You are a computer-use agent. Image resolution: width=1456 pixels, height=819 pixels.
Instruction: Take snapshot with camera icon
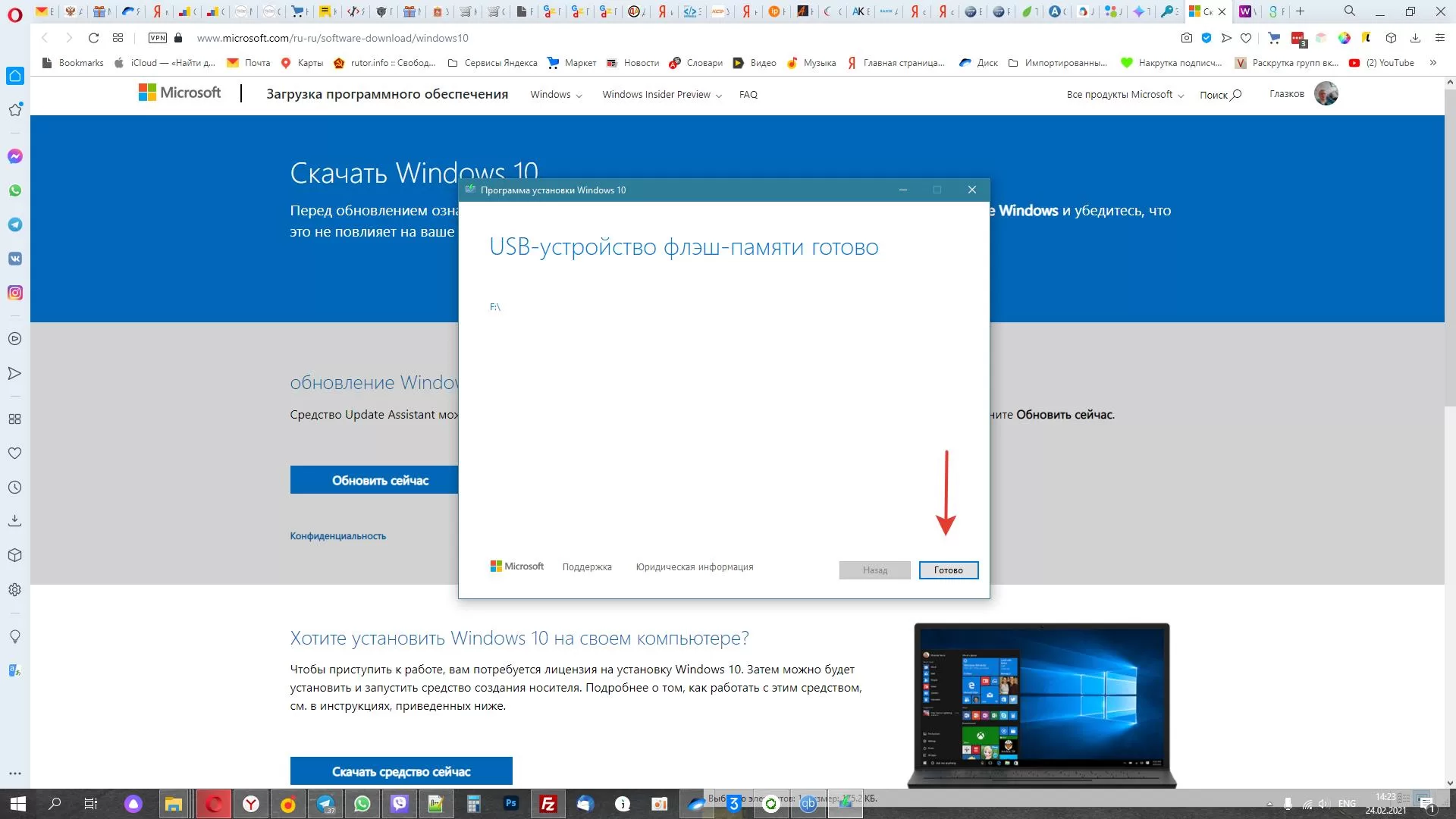pyautogui.click(x=1187, y=38)
